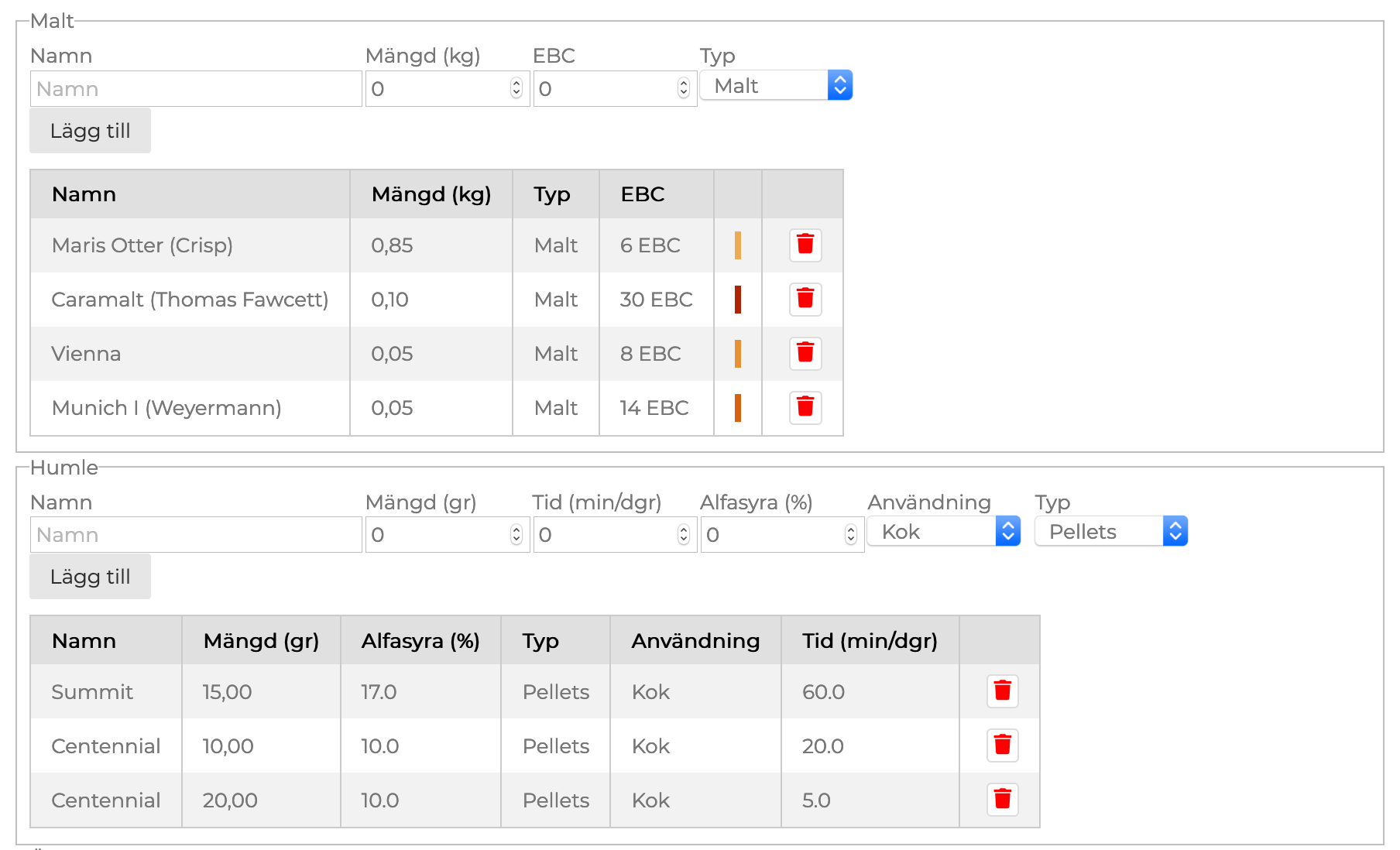Remove Munich I (Weyermann) with trash icon
This screenshot has height=850, width=1400.
click(x=805, y=407)
